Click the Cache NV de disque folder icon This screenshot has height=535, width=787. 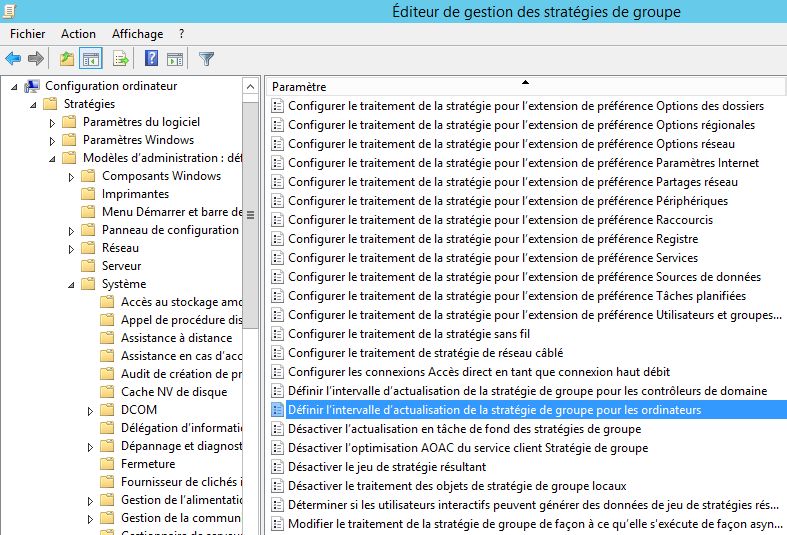[x=107, y=391]
